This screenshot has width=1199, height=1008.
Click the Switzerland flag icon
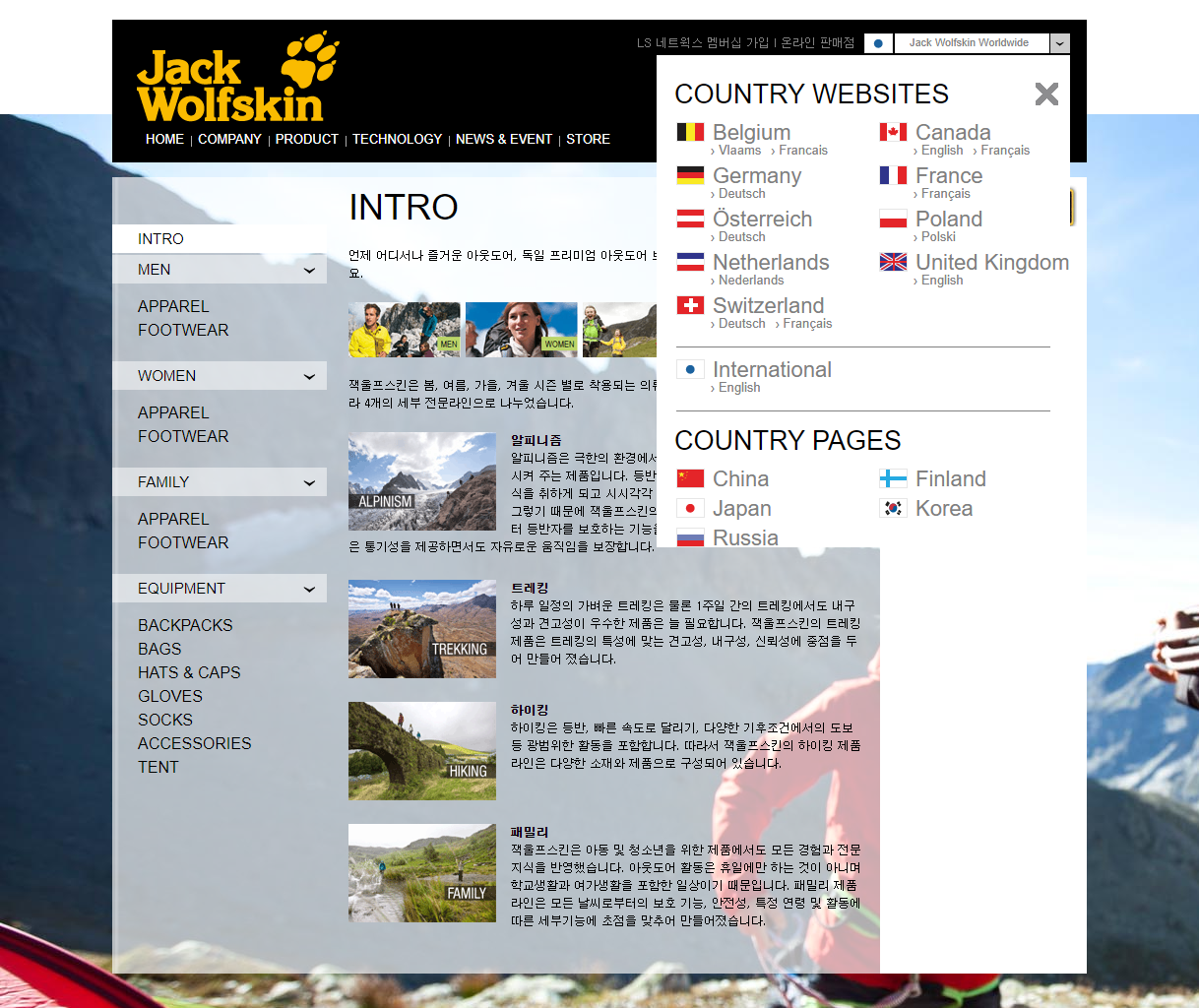pos(690,305)
